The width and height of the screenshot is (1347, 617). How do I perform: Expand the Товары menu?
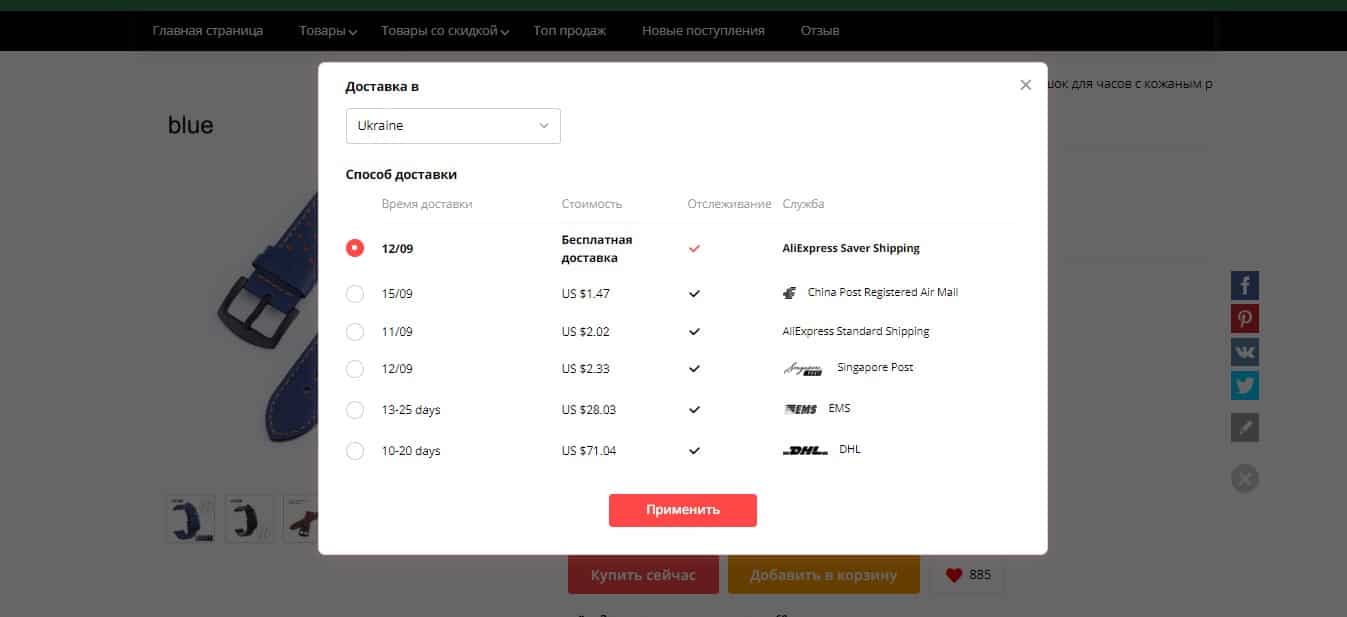[328, 31]
